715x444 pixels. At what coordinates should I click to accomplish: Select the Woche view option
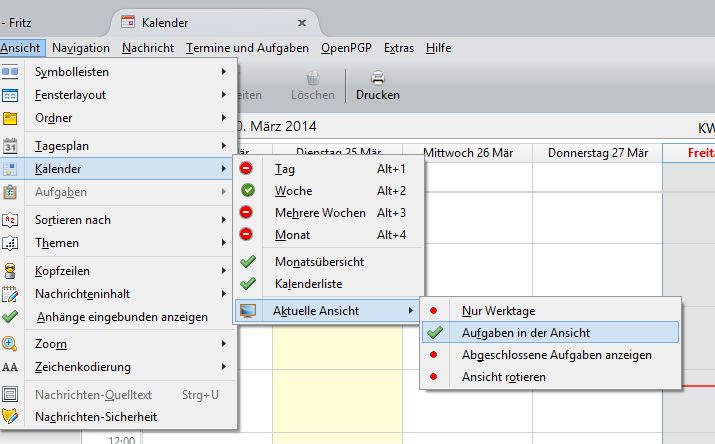328,191
